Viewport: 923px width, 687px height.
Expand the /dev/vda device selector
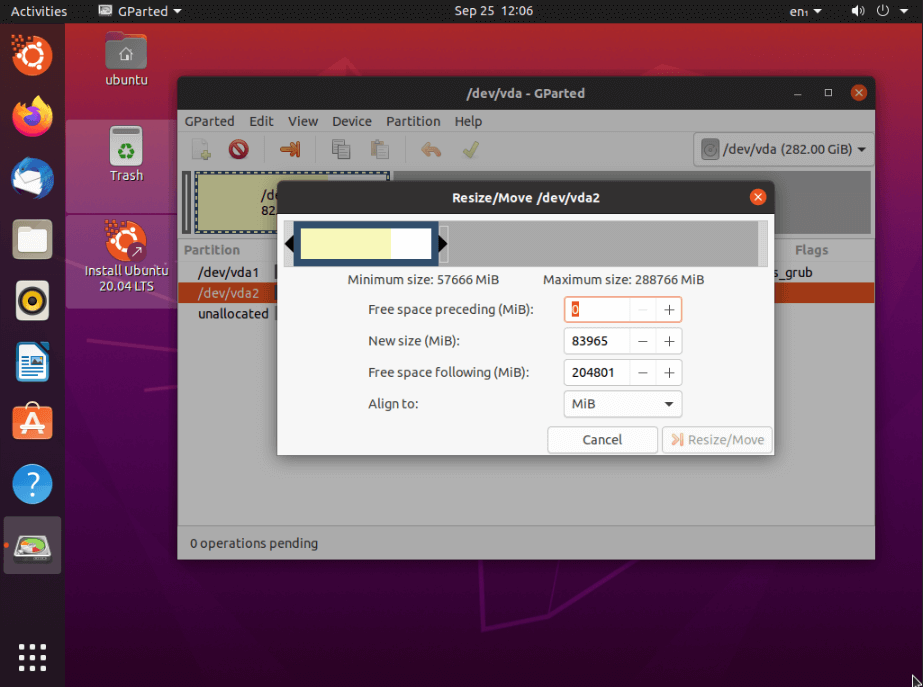(x=783, y=150)
